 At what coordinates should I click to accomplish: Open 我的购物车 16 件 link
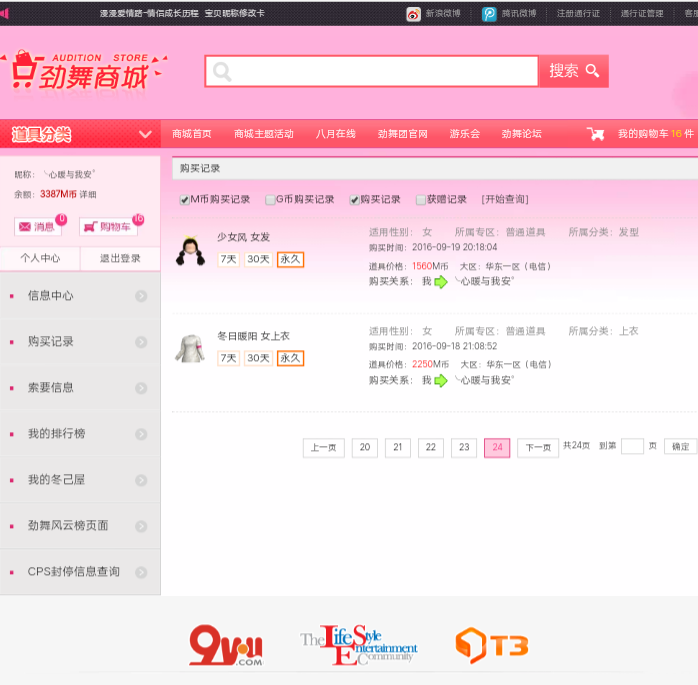point(656,134)
